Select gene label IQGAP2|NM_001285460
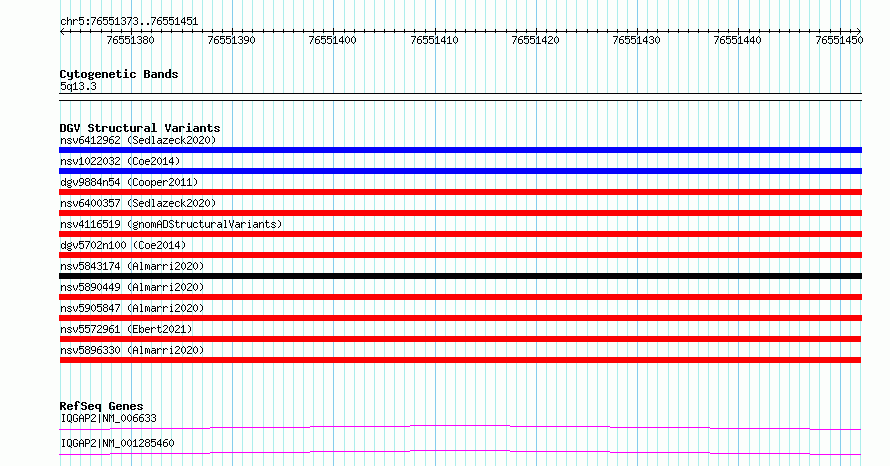Screen dimensions: 890x466 pos(117,443)
